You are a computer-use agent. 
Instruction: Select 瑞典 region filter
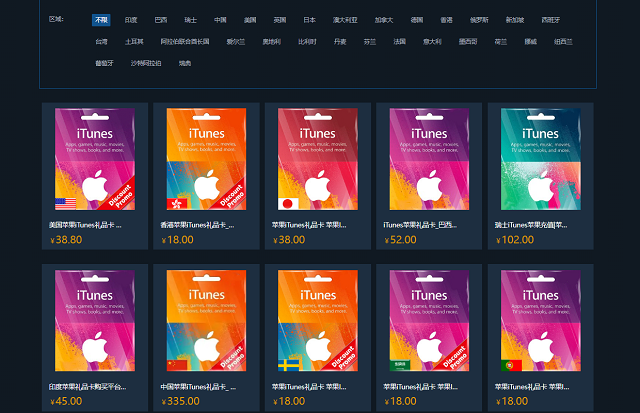(185, 63)
